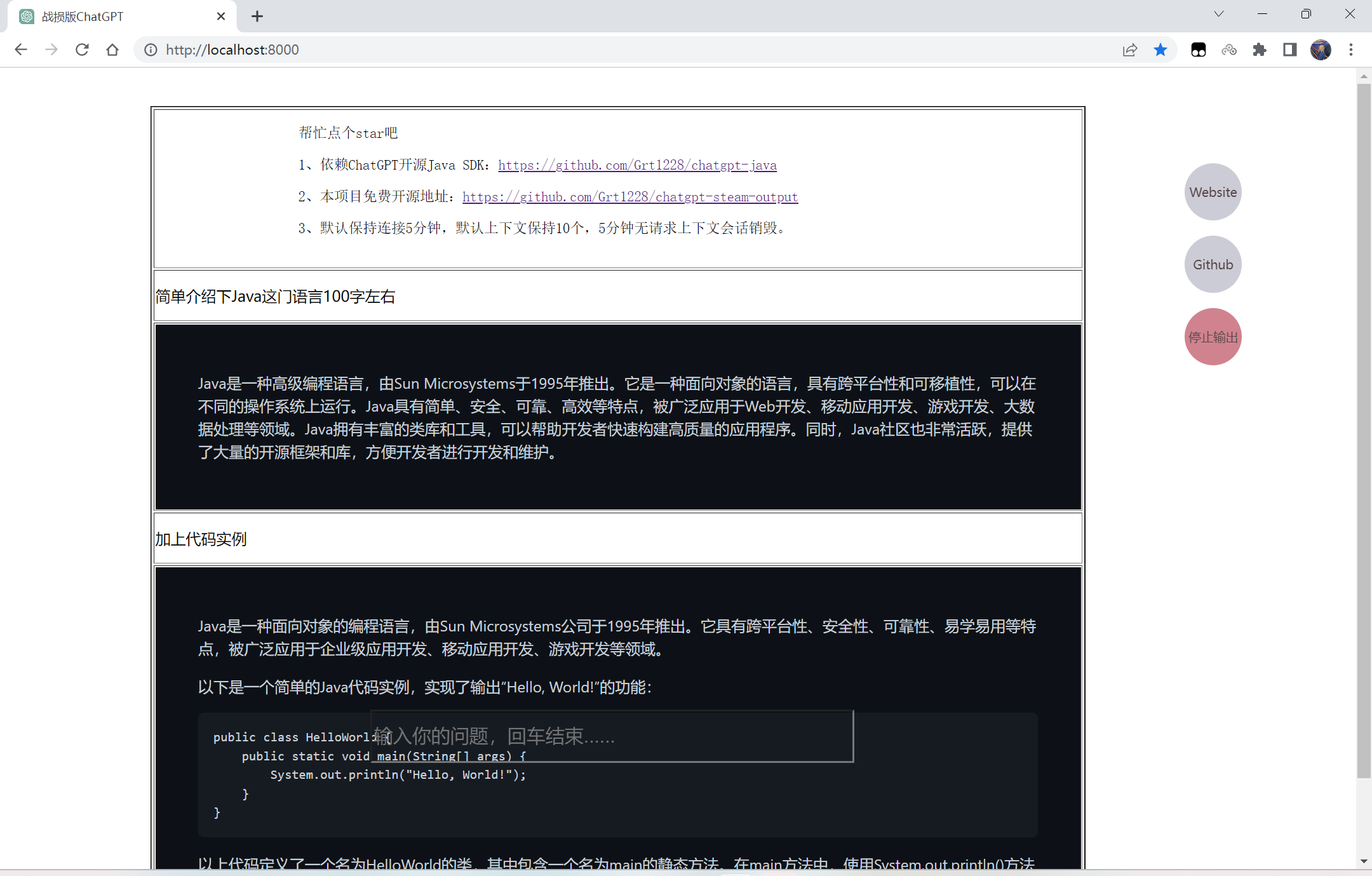Minimize the browser window
This screenshot has width=1372, height=876.
pos(1262,14)
